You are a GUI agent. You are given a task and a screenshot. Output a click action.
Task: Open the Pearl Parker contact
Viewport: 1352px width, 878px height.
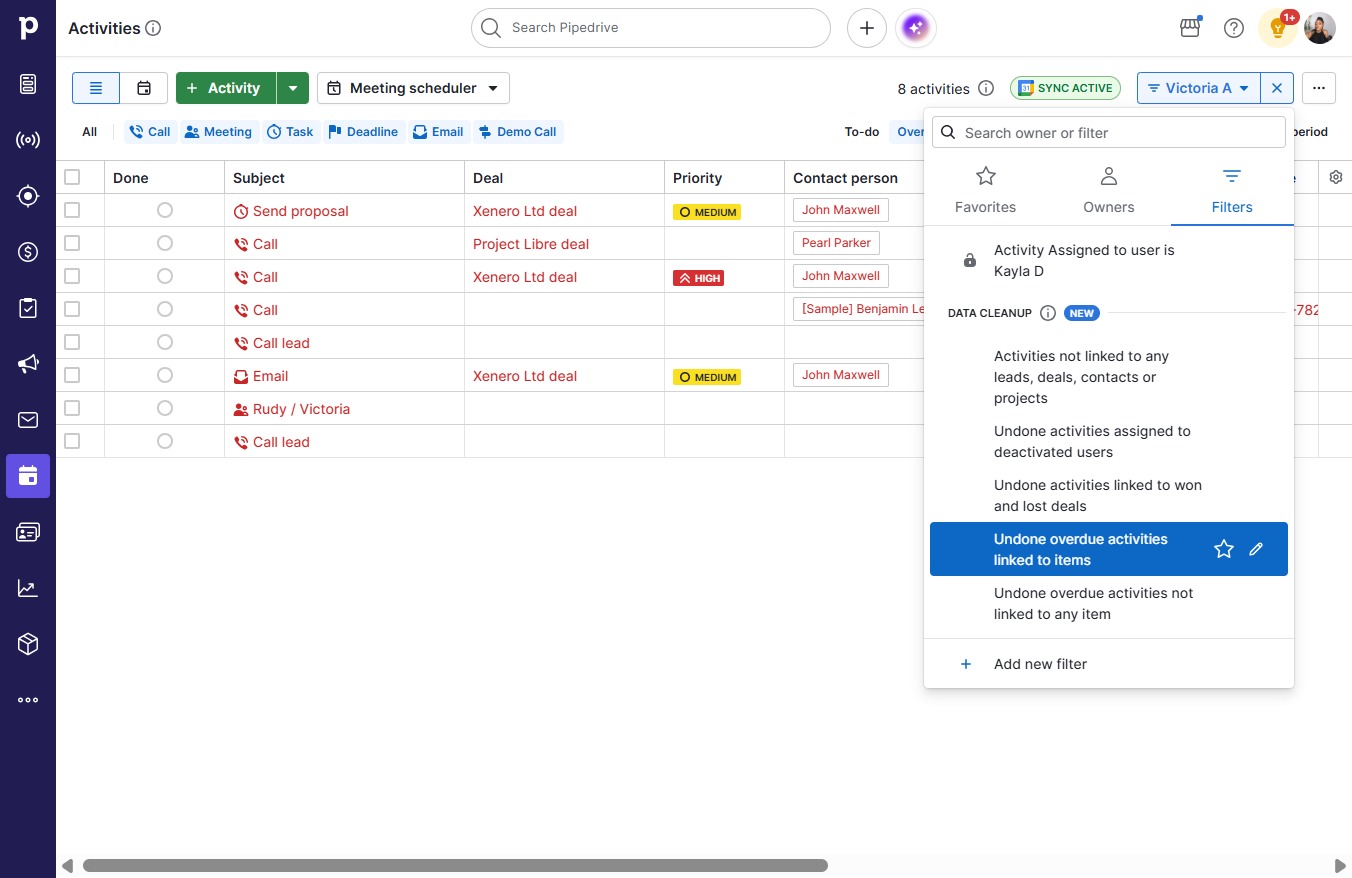click(x=836, y=243)
